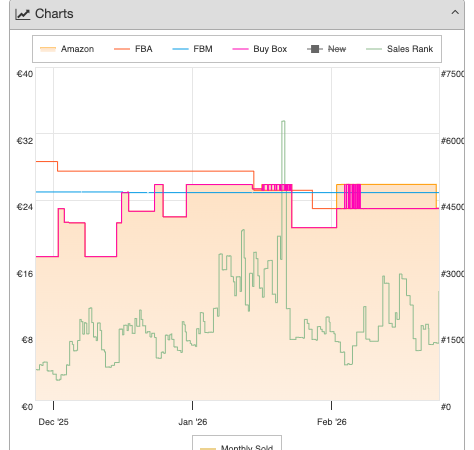The width and height of the screenshot is (474, 450).
Task: Toggle the Buy Box series in the legend
Action: click(260, 49)
